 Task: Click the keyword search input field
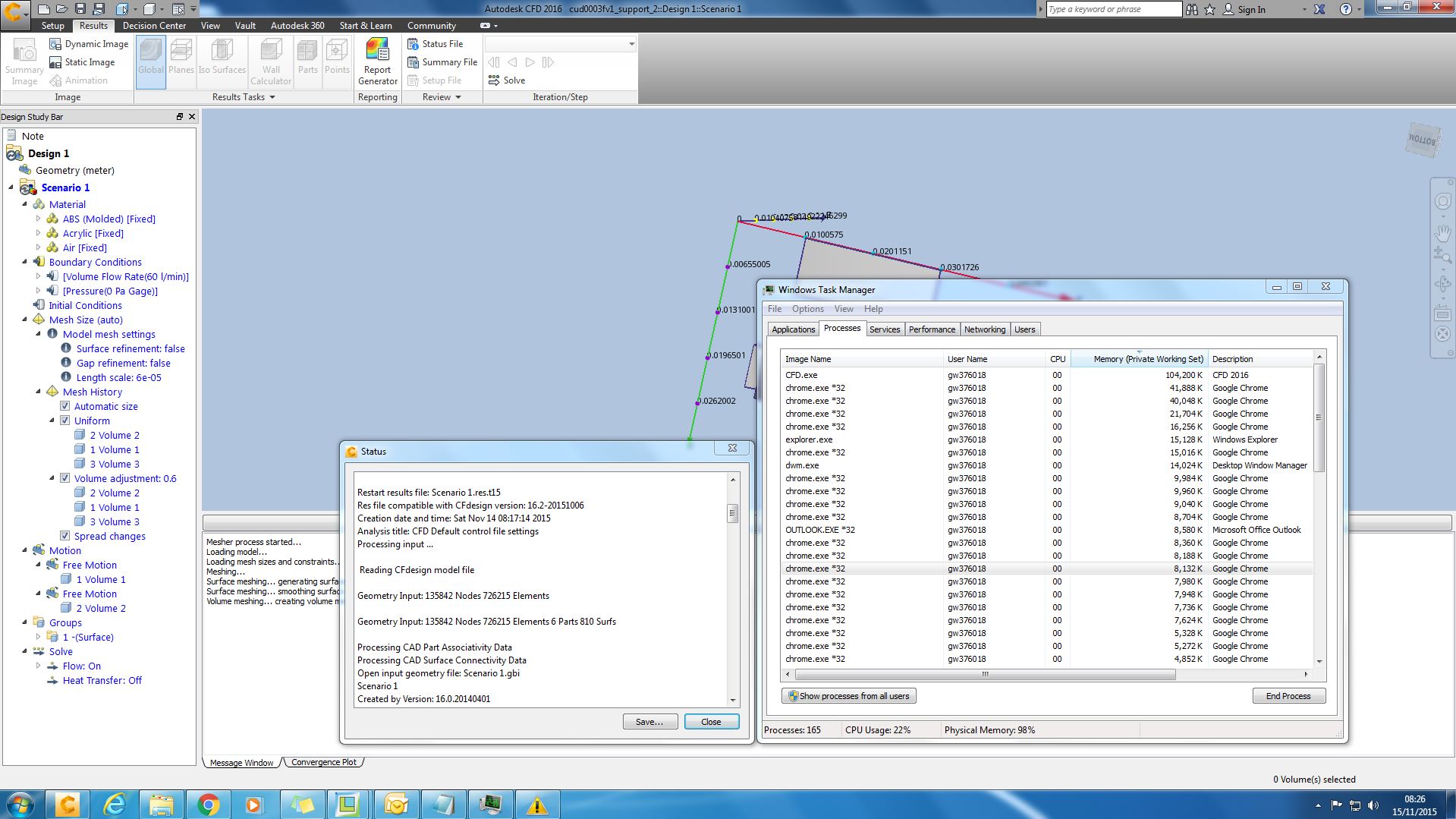(x=1114, y=9)
